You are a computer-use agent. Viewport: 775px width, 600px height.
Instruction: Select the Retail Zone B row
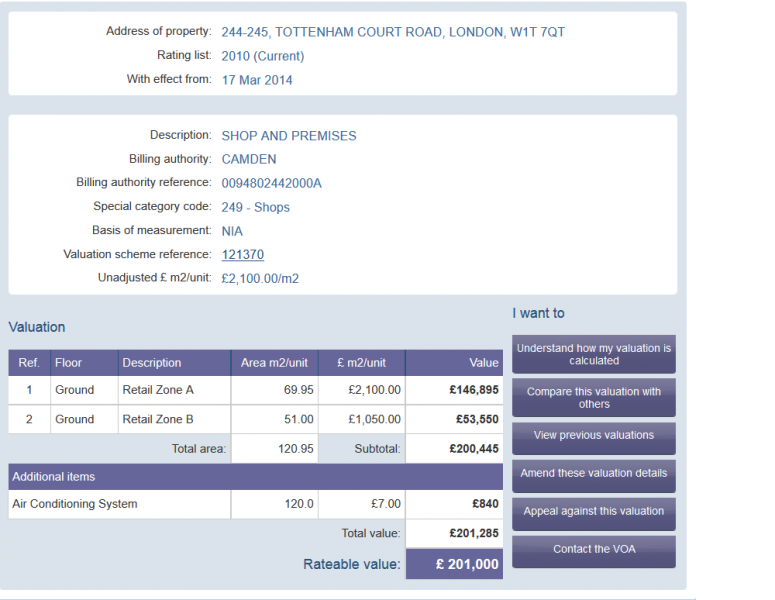(x=256, y=420)
